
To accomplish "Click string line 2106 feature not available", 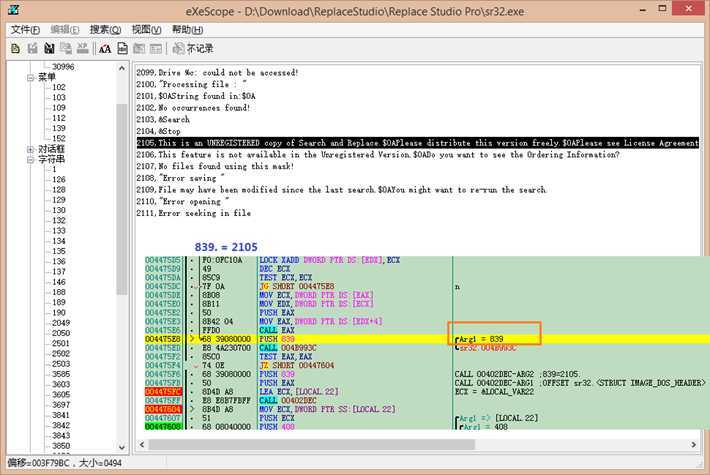I will tap(378, 155).
